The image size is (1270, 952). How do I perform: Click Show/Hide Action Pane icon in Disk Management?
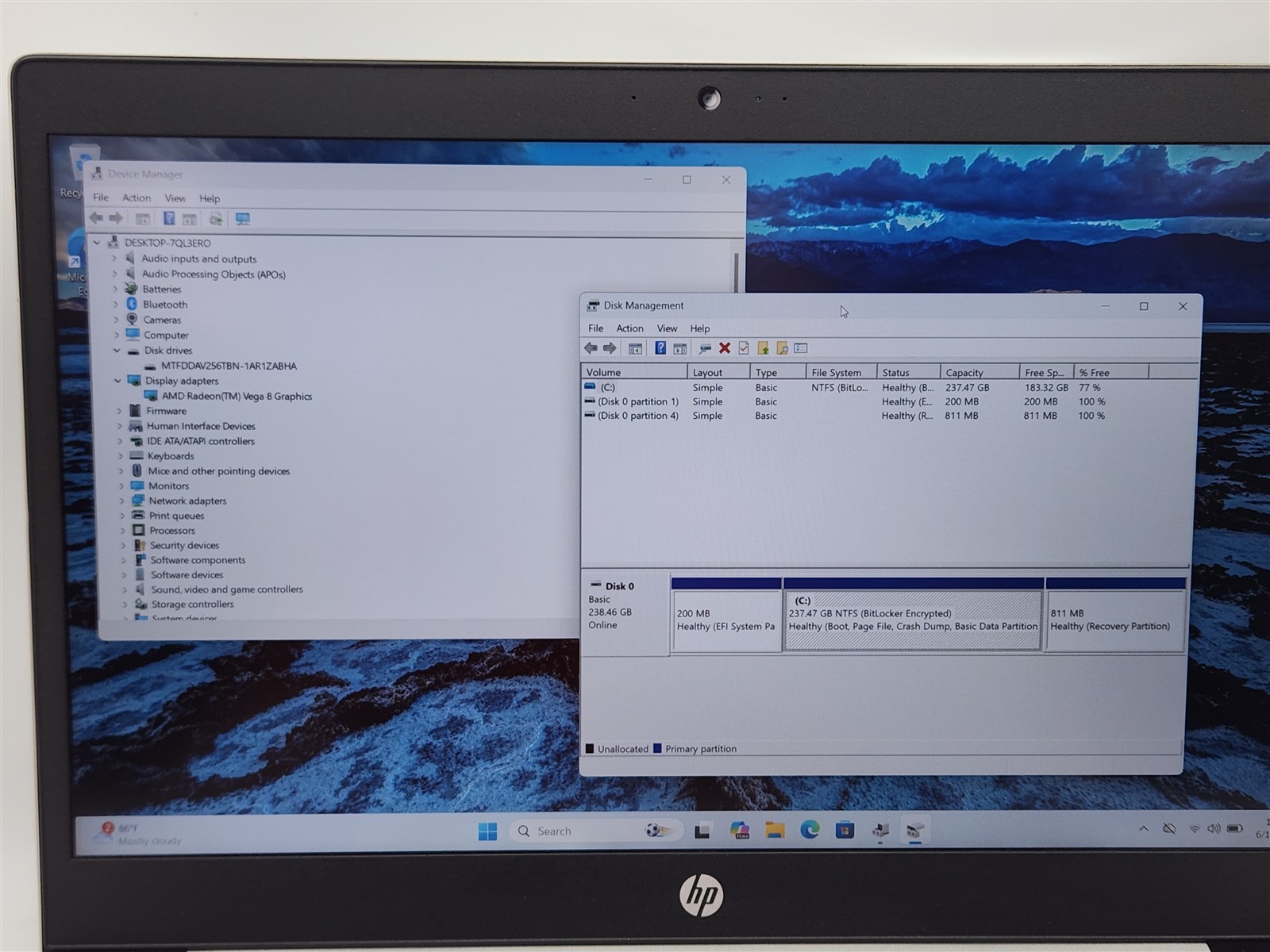pos(680,348)
